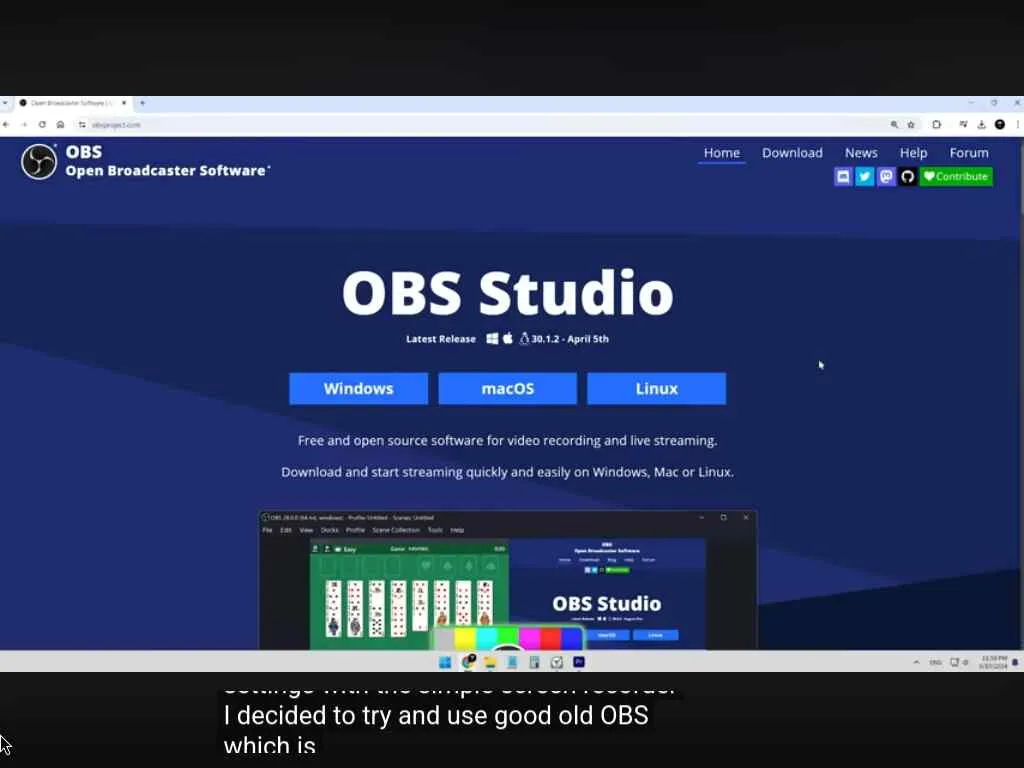The height and width of the screenshot is (768, 1024).
Task: Download OBS Studio for Windows
Action: [x=359, y=389]
